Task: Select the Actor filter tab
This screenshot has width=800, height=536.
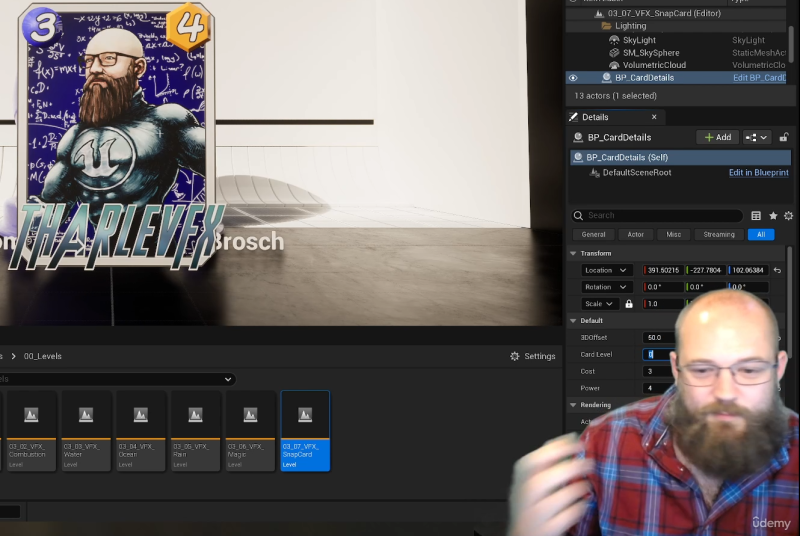Action: pos(635,235)
